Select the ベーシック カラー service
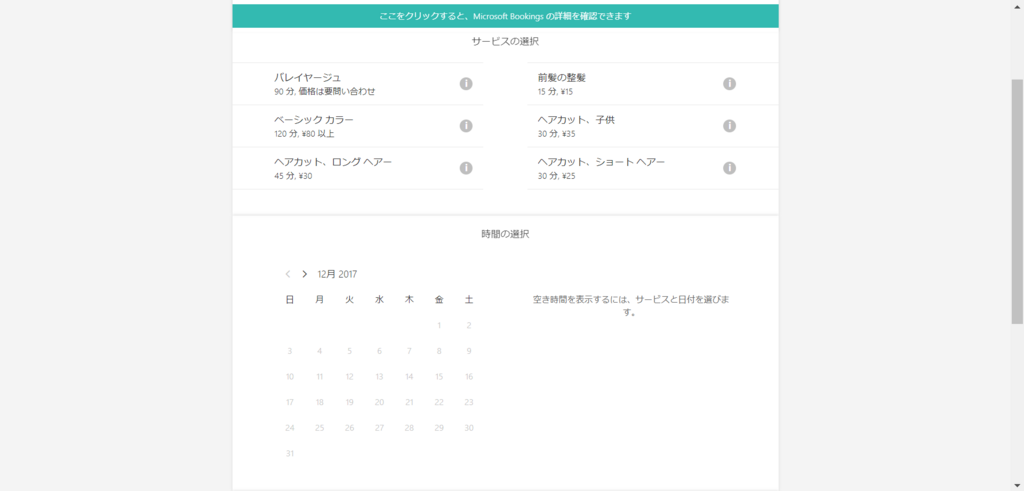The width and height of the screenshot is (1024, 491). (x=358, y=126)
